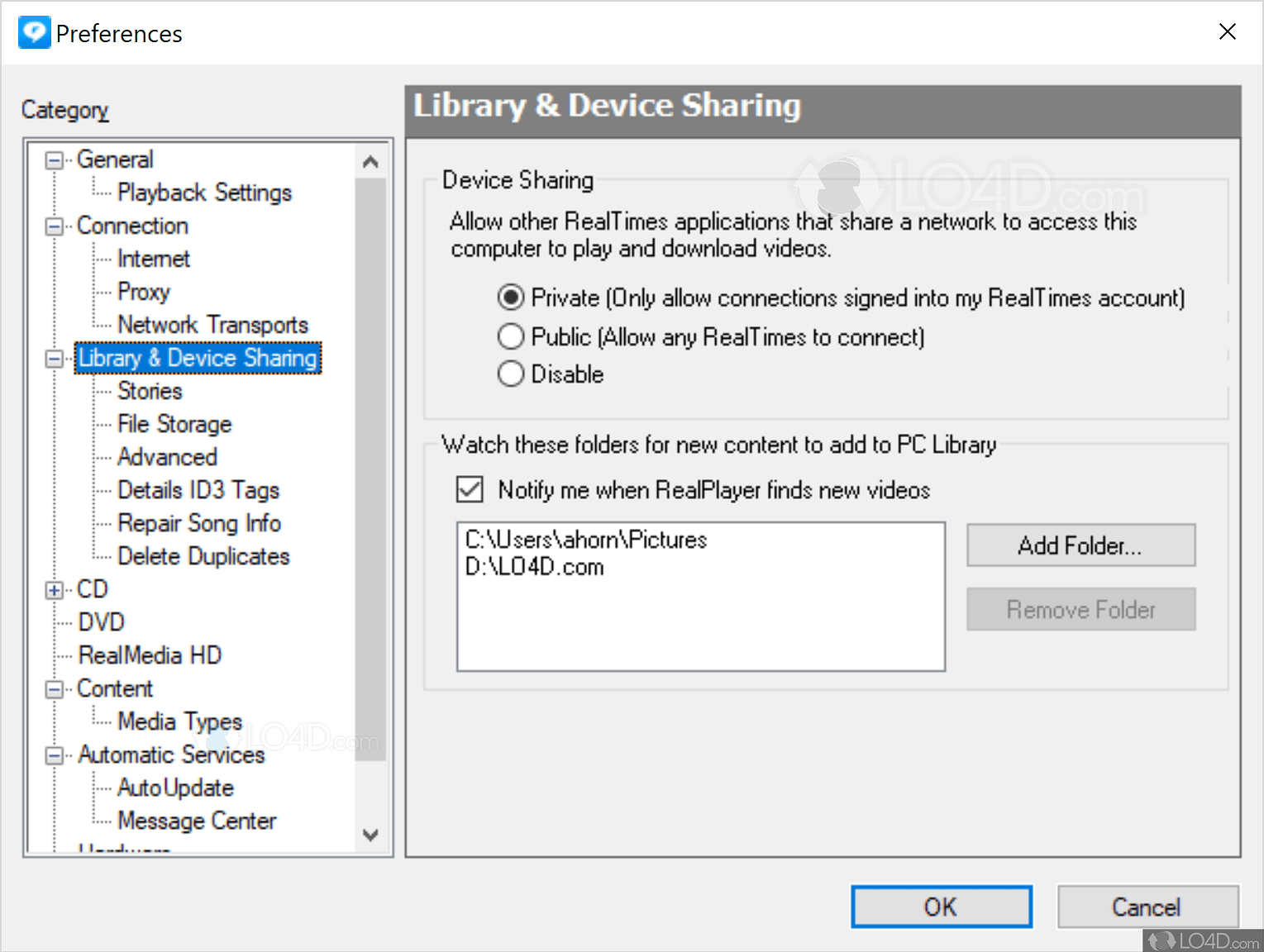Choose the Disable sharing radio button

point(511,374)
